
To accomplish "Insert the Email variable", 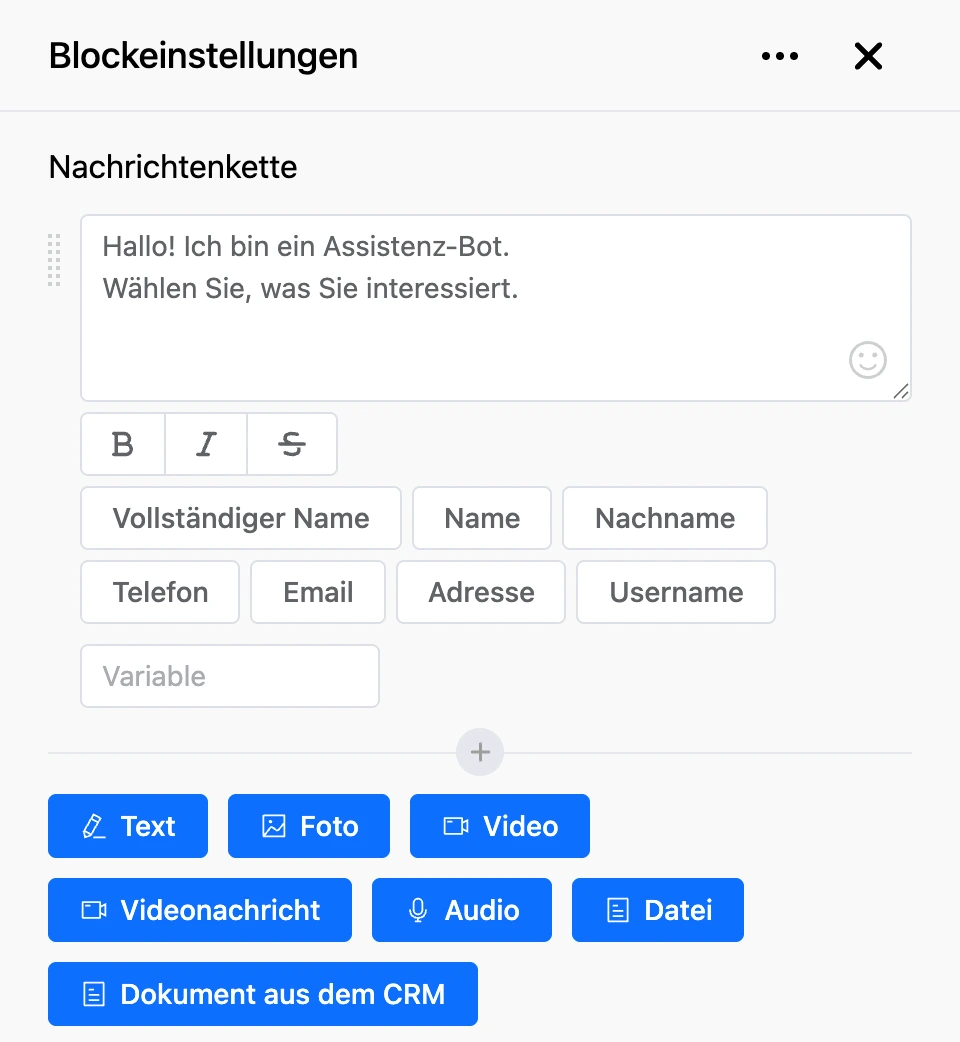I will 318,592.
